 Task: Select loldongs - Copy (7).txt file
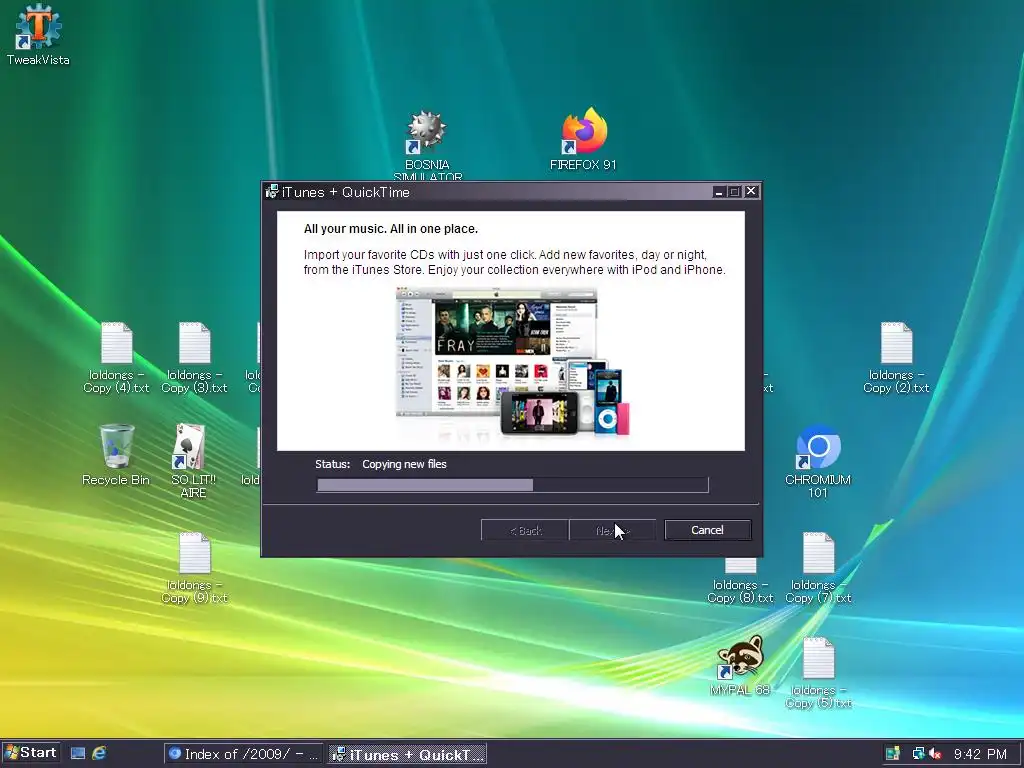(x=818, y=568)
